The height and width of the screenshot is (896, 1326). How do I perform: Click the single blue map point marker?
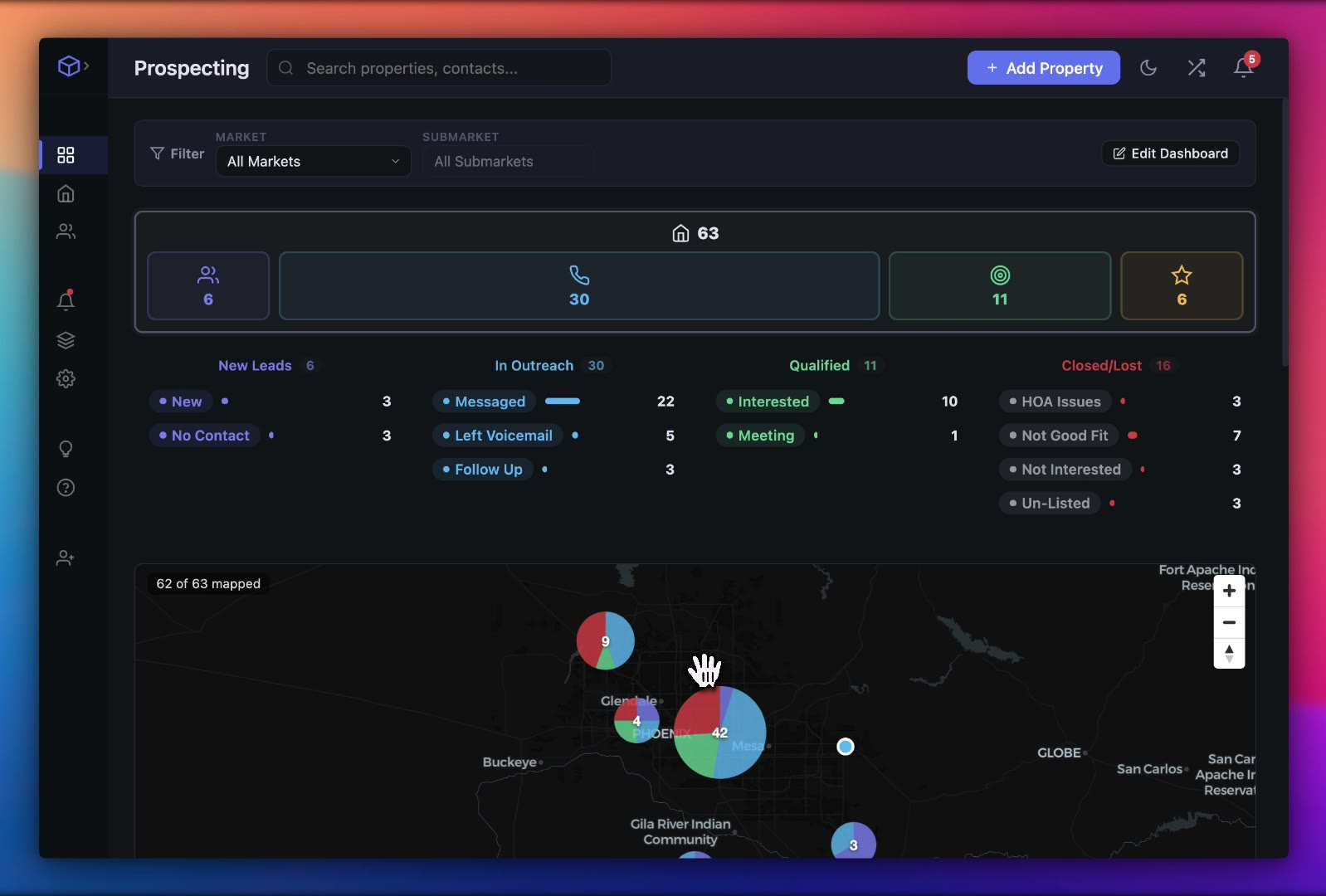pos(845,747)
